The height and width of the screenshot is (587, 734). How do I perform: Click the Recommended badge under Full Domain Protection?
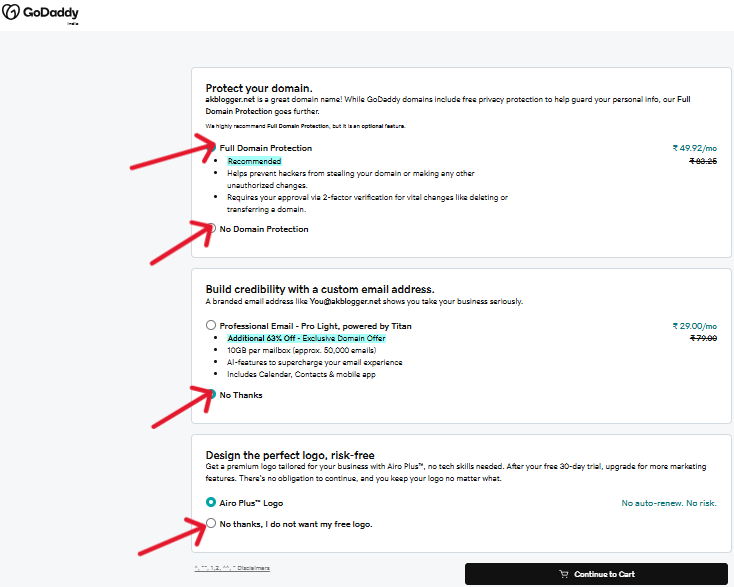pyautogui.click(x=254, y=161)
